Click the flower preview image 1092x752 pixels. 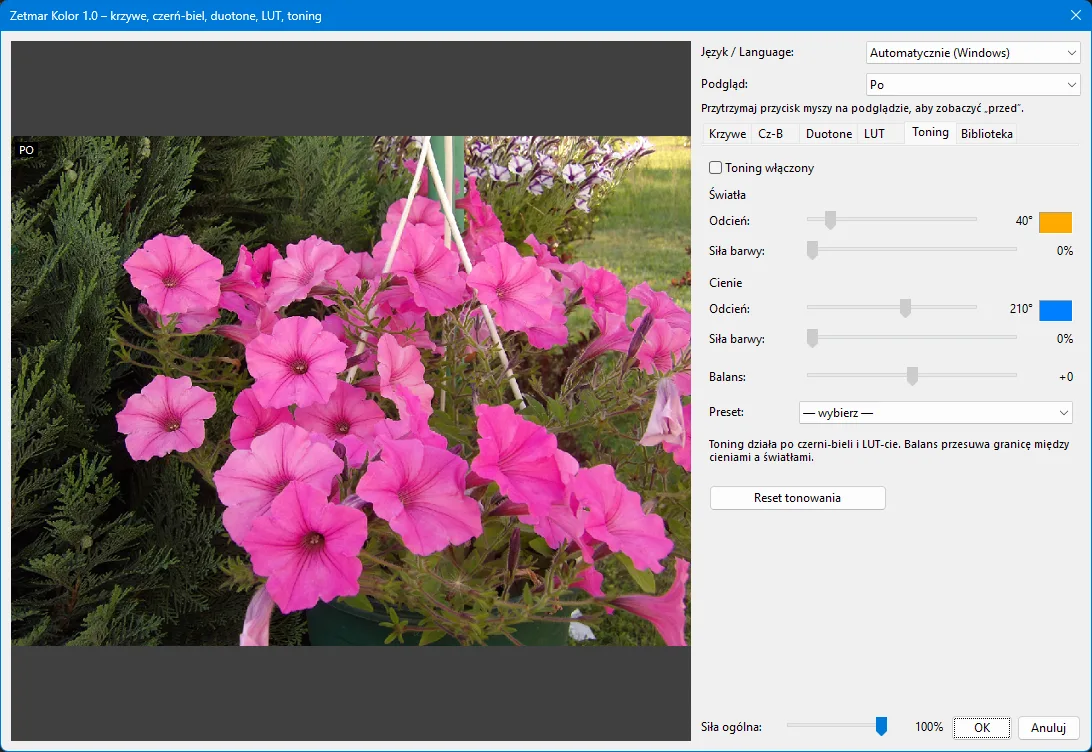(351, 391)
